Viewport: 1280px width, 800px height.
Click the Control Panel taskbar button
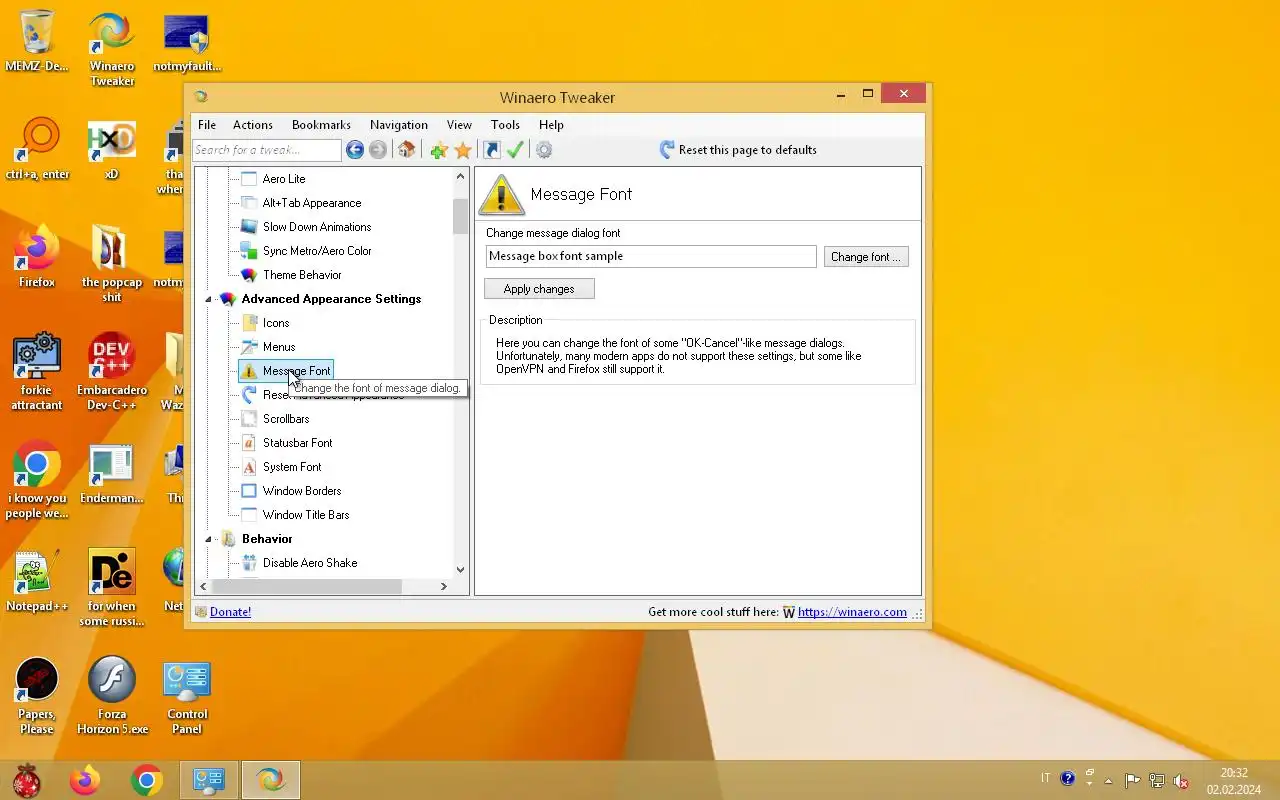coord(209,780)
